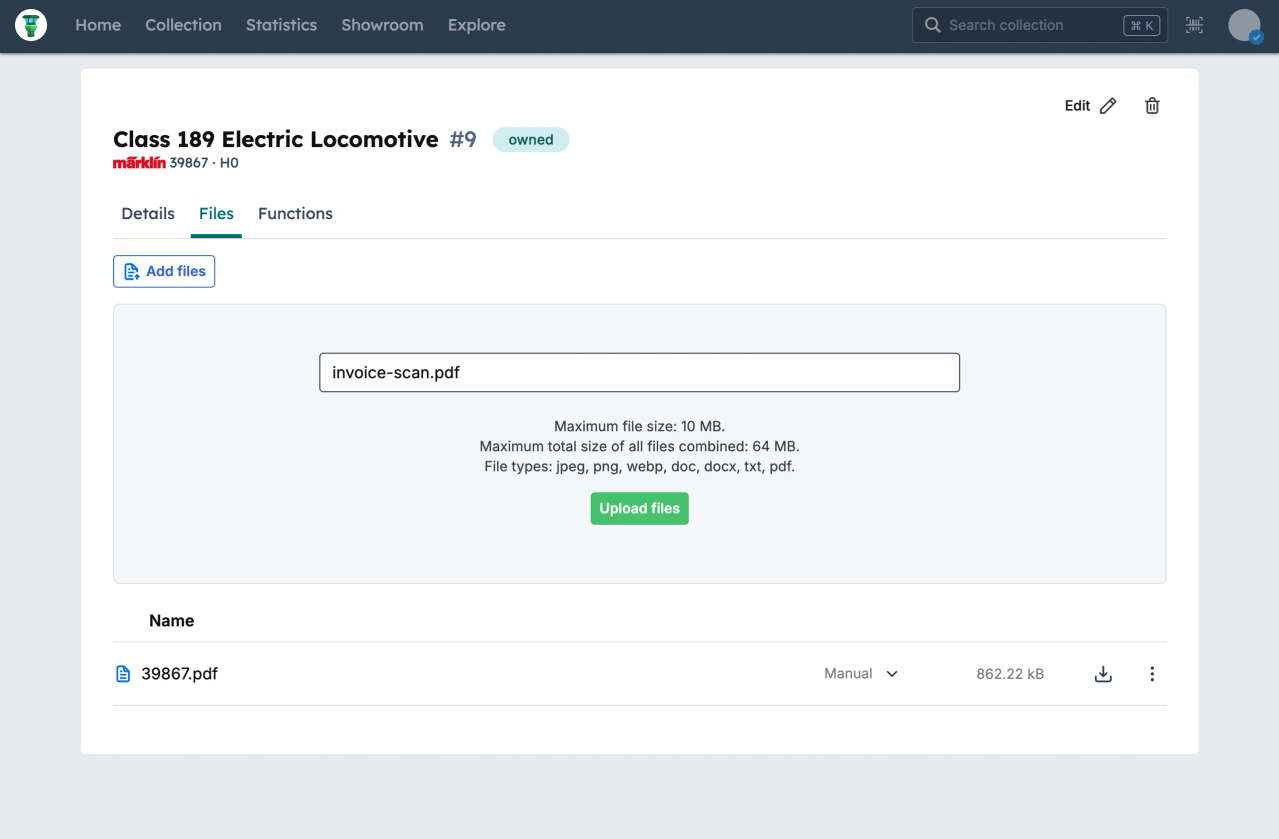Switch to the Details tab
This screenshot has width=1279, height=839.
(x=148, y=214)
